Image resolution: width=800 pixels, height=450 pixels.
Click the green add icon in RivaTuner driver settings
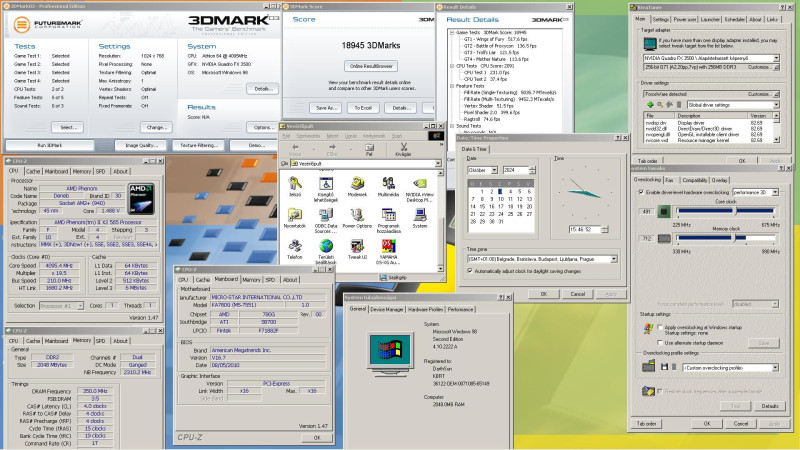click(650, 105)
